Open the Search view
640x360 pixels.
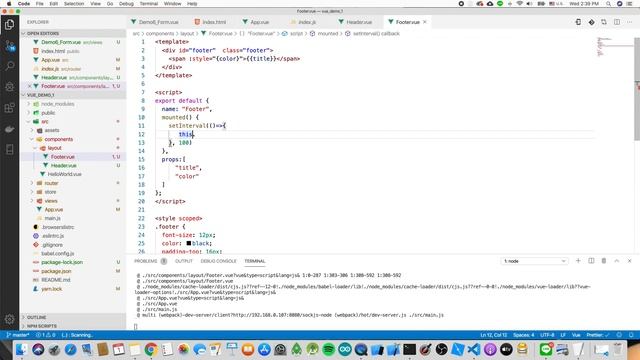(9, 66)
